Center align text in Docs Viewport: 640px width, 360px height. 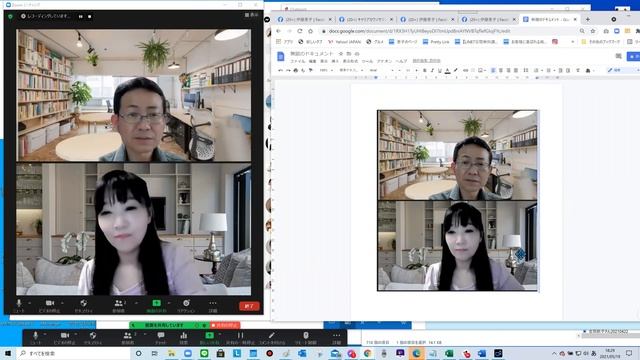coord(501,71)
